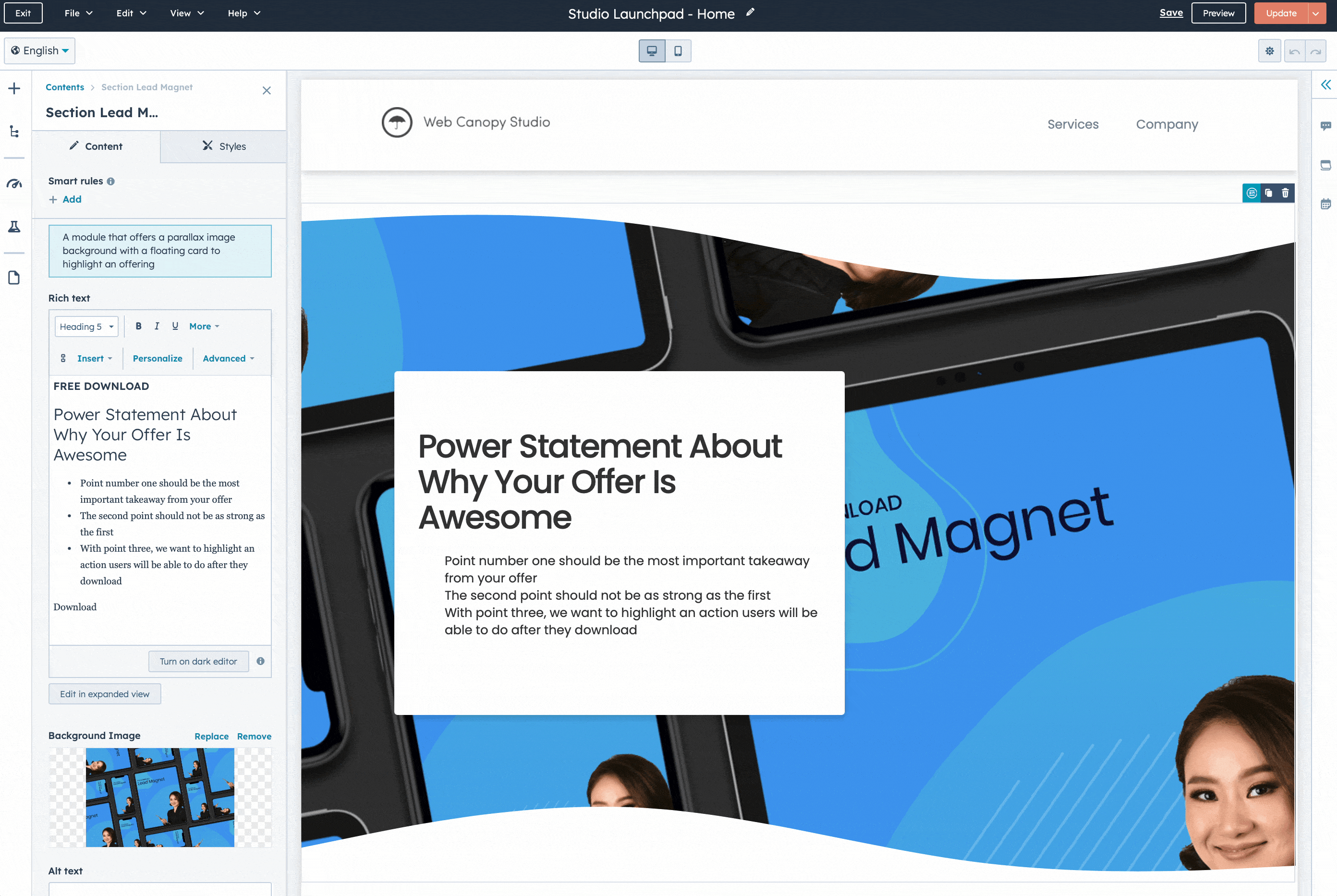Open editor settings via the gear icon
This screenshot has width=1337, height=896.
coord(1270,50)
